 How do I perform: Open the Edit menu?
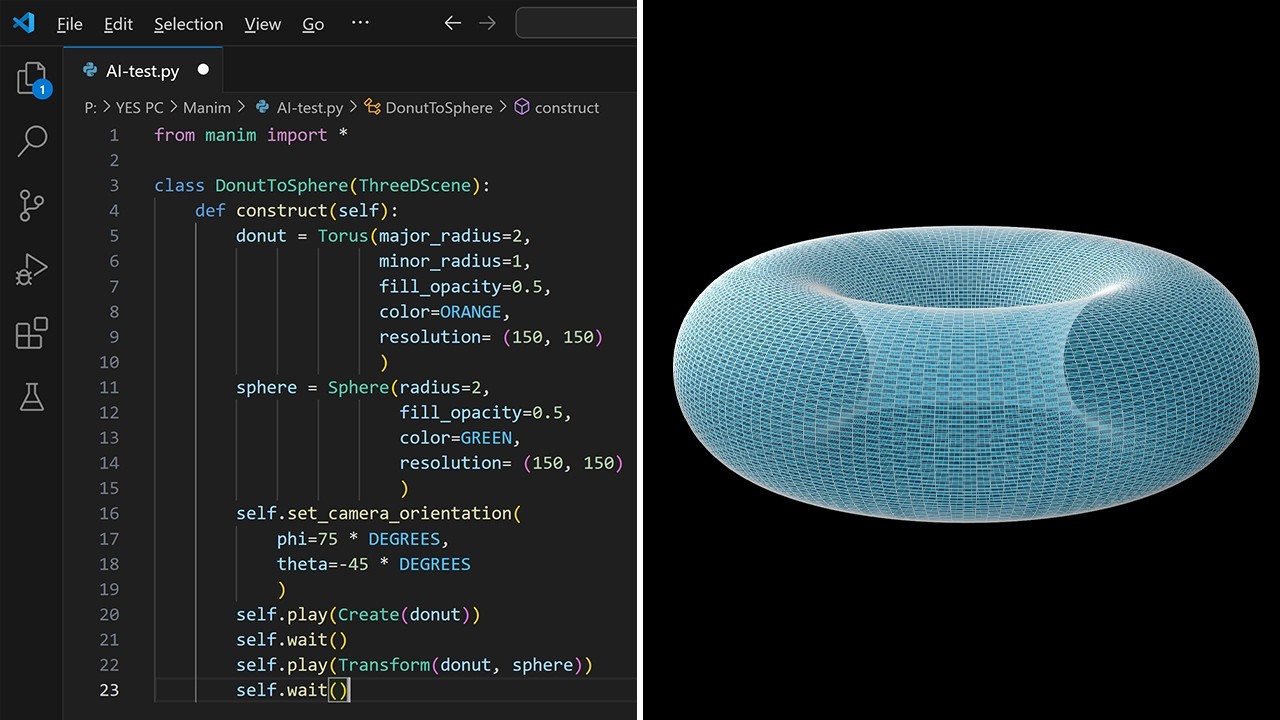coord(118,24)
